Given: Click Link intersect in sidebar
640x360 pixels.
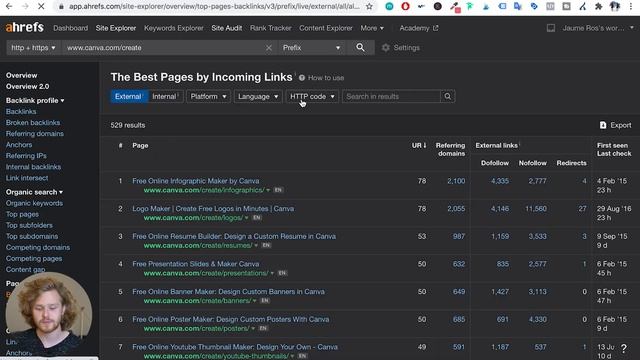Looking at the screenshot, I should pos(27,178).
